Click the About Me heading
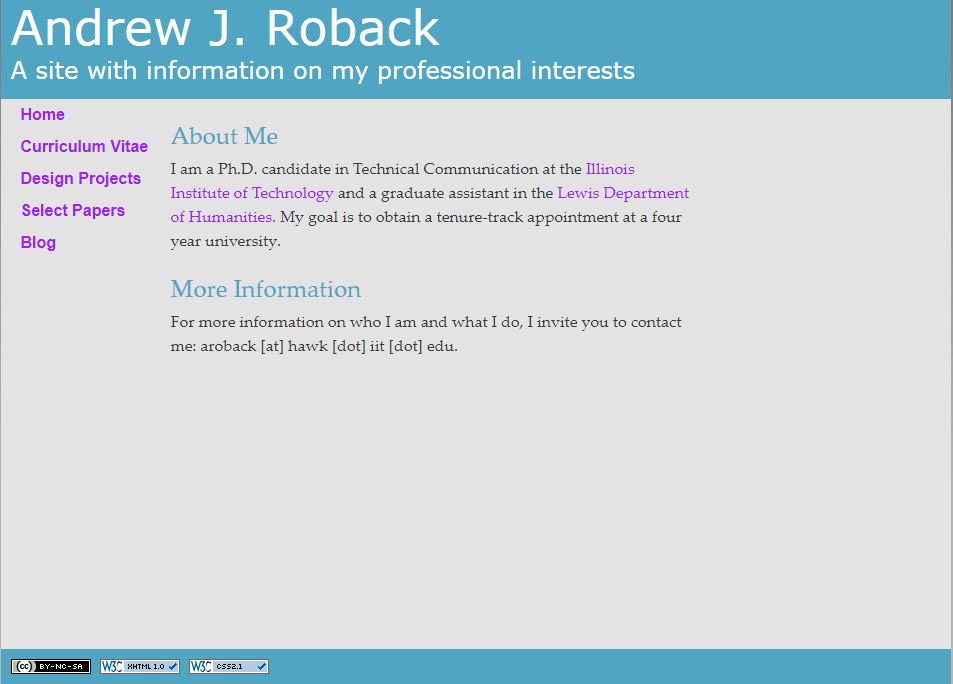 coord(224,136)
